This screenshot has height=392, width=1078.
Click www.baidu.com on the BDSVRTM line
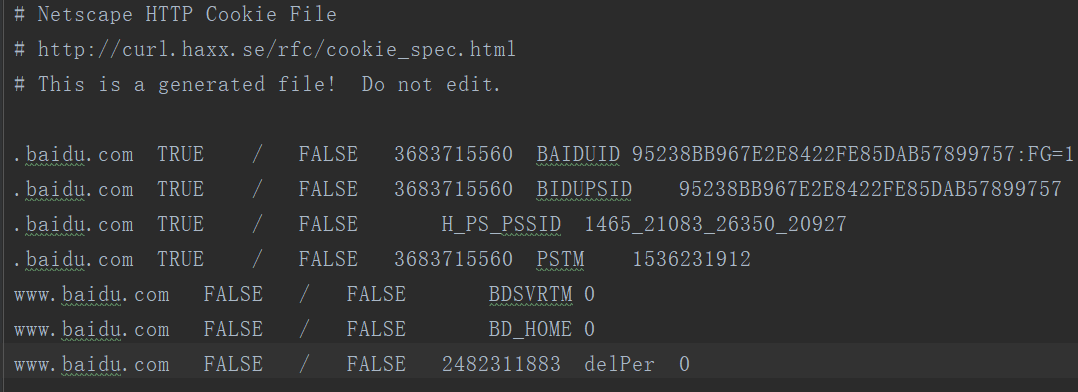[91, 295]
